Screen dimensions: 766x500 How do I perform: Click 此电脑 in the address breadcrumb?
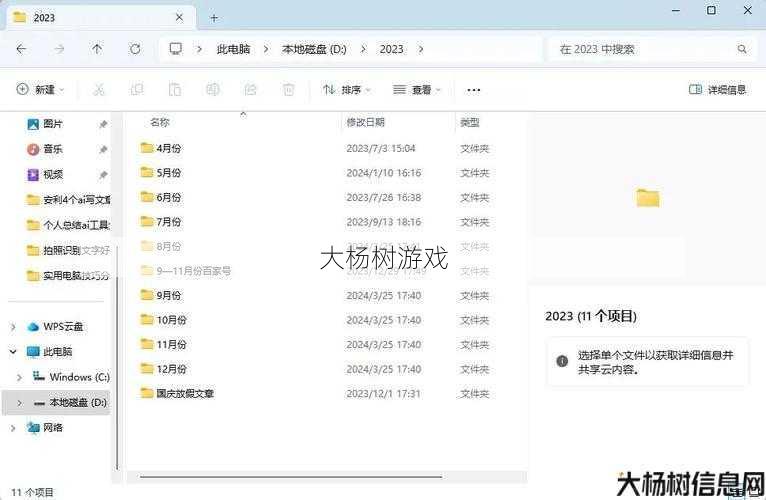(x=234, y=49)
